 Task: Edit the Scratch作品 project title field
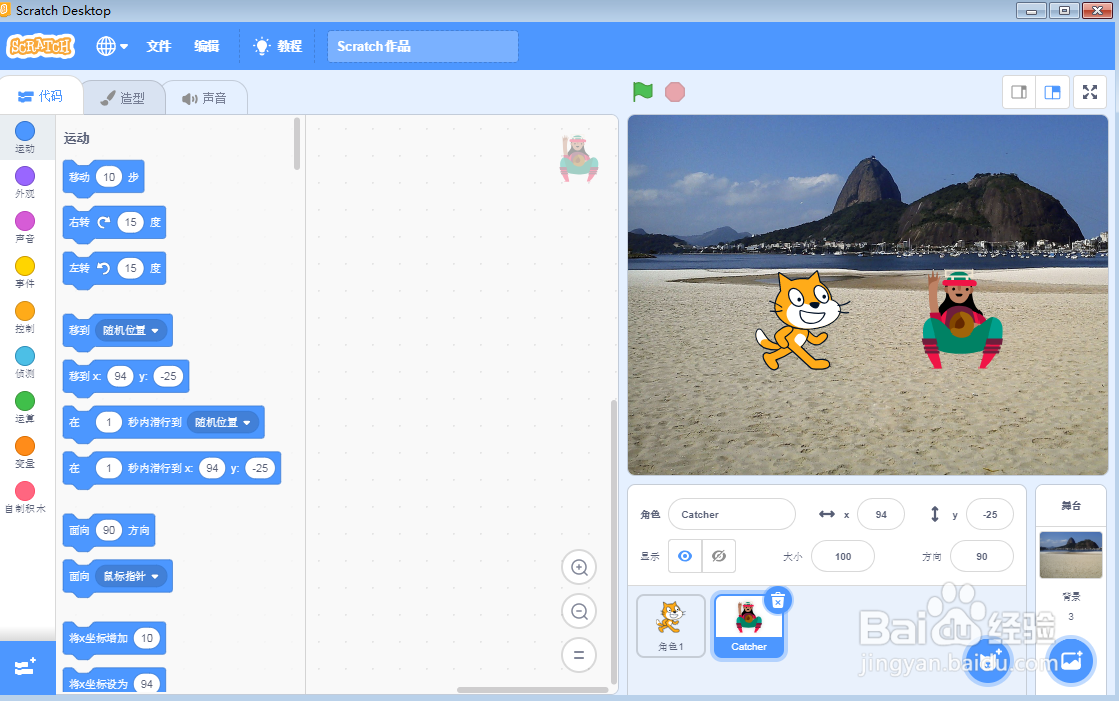click(422, 46)
